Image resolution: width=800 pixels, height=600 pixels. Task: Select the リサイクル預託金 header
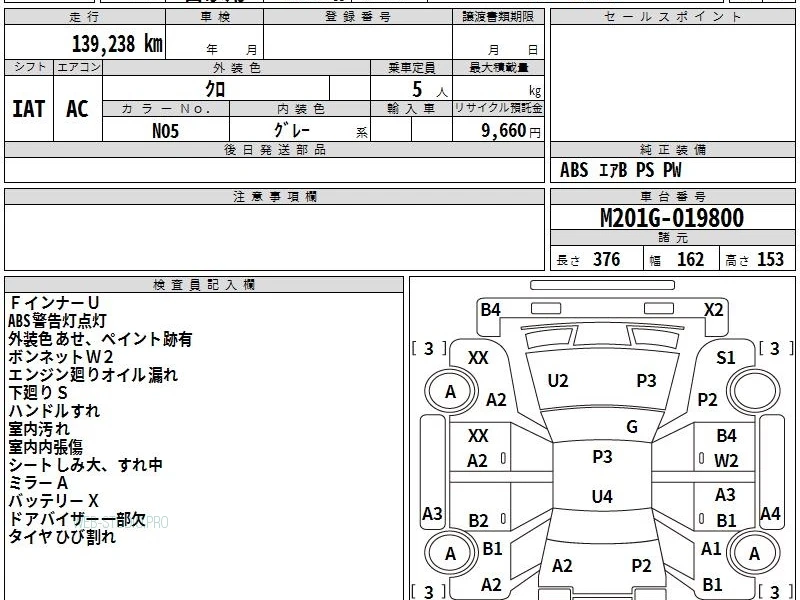tap(498, 108)
